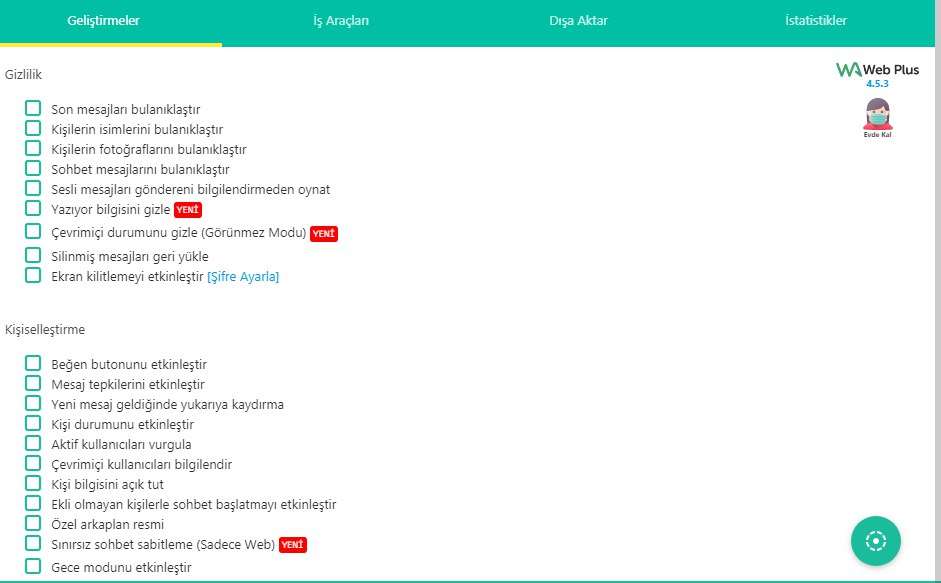Enable 'Ekran kilitlemeyi etkinleştir' checkbox
The image size is (941, 583).
click(x=33, y=275)
